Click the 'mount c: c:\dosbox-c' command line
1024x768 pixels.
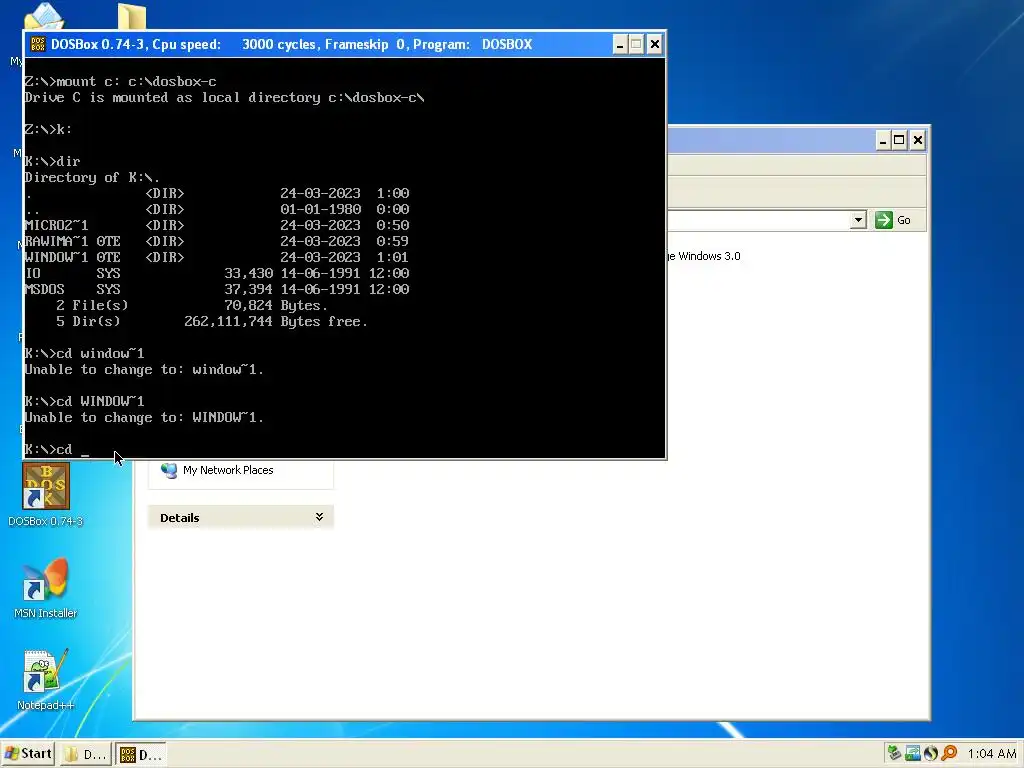click(x=120, y=82)
